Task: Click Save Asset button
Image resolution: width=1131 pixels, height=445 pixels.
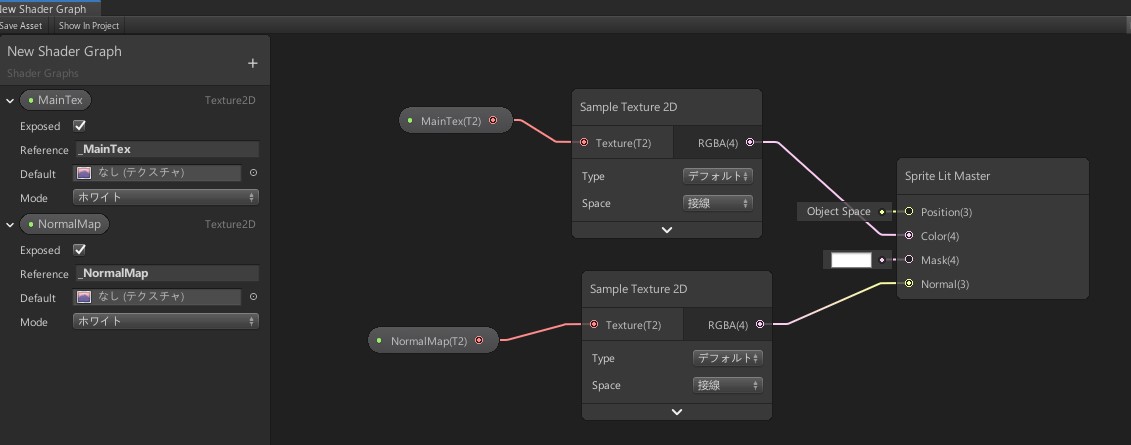Action: (21, 25)
